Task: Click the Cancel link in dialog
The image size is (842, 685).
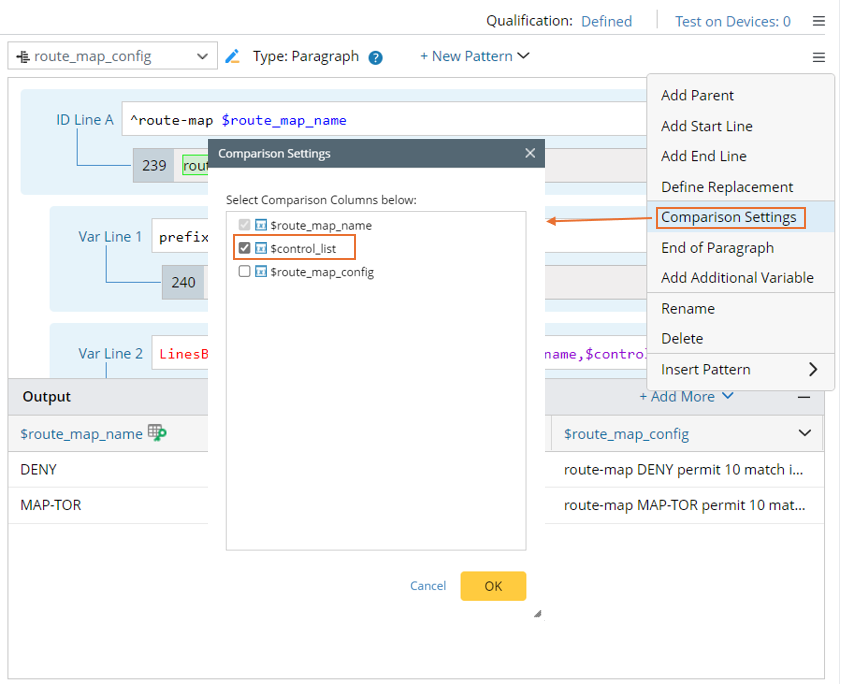Action: tap(428, 586)
